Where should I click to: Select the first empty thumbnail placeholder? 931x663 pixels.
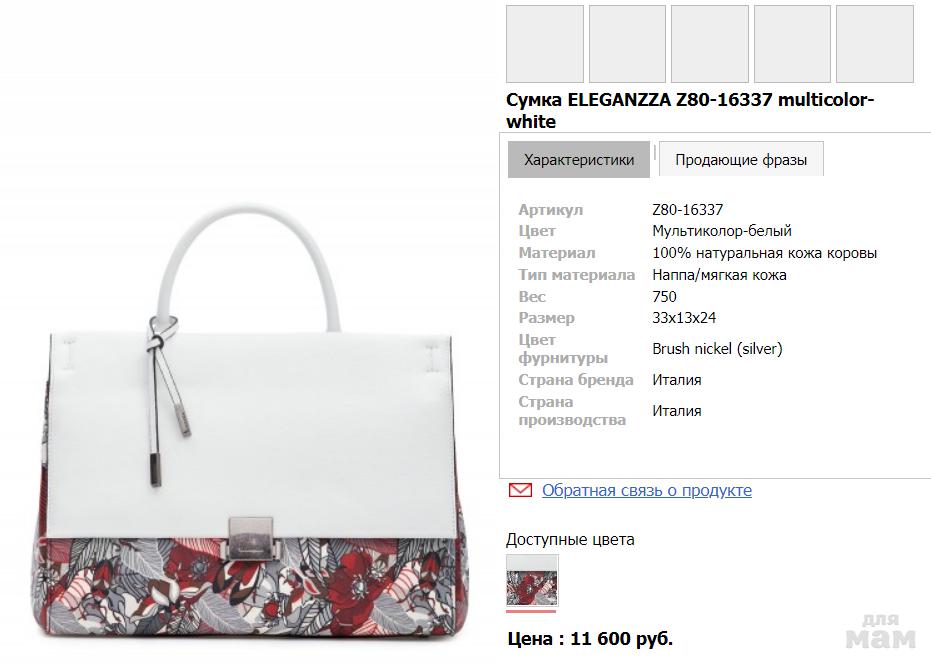(545, 44)
